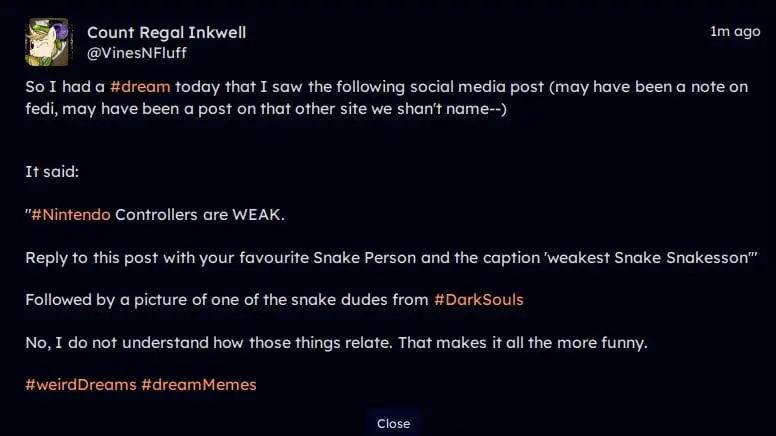Browse the #DarkSouls hashtag
The width and height of the screenshot is (776, 436).
(479, 300)
